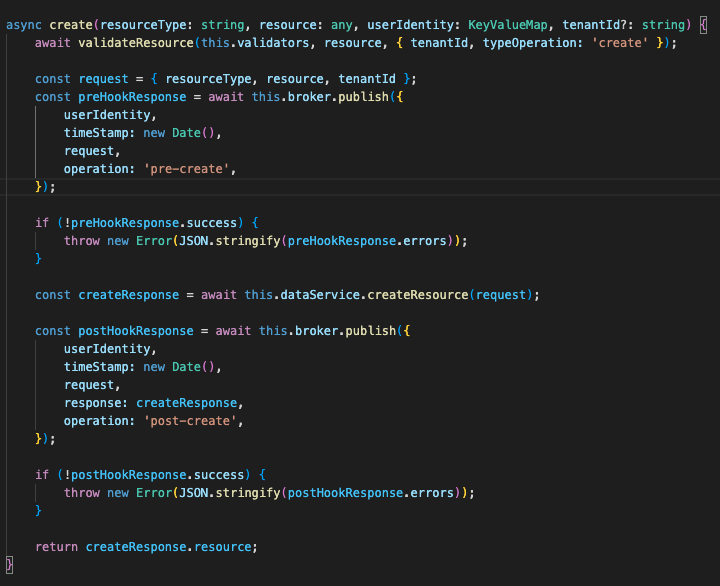This screenshot has width=720, height=586.
Task: Click "validators" in this.validators
Action: pos(273,43)
